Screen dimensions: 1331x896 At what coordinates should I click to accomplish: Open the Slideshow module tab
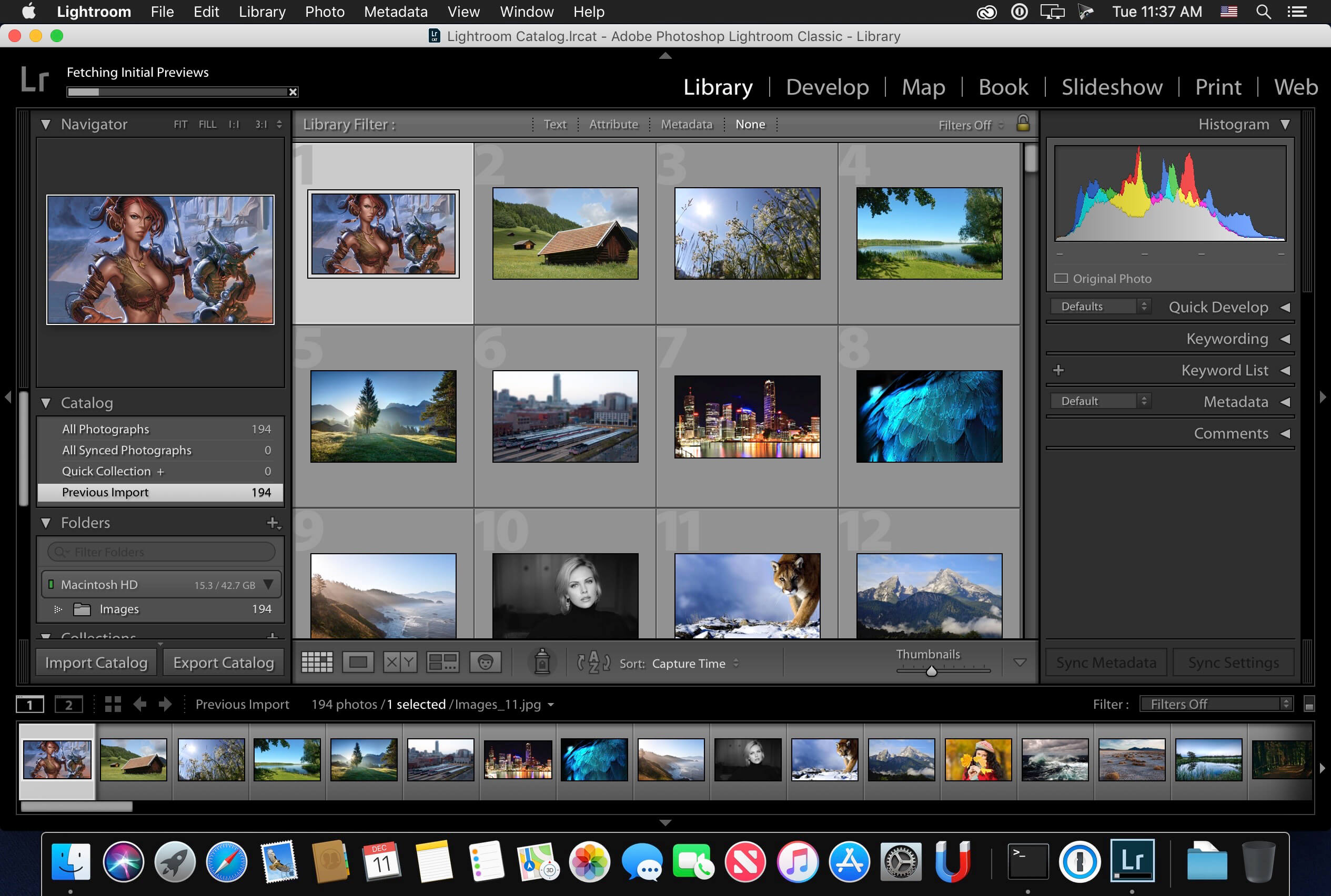point(1112,87)
